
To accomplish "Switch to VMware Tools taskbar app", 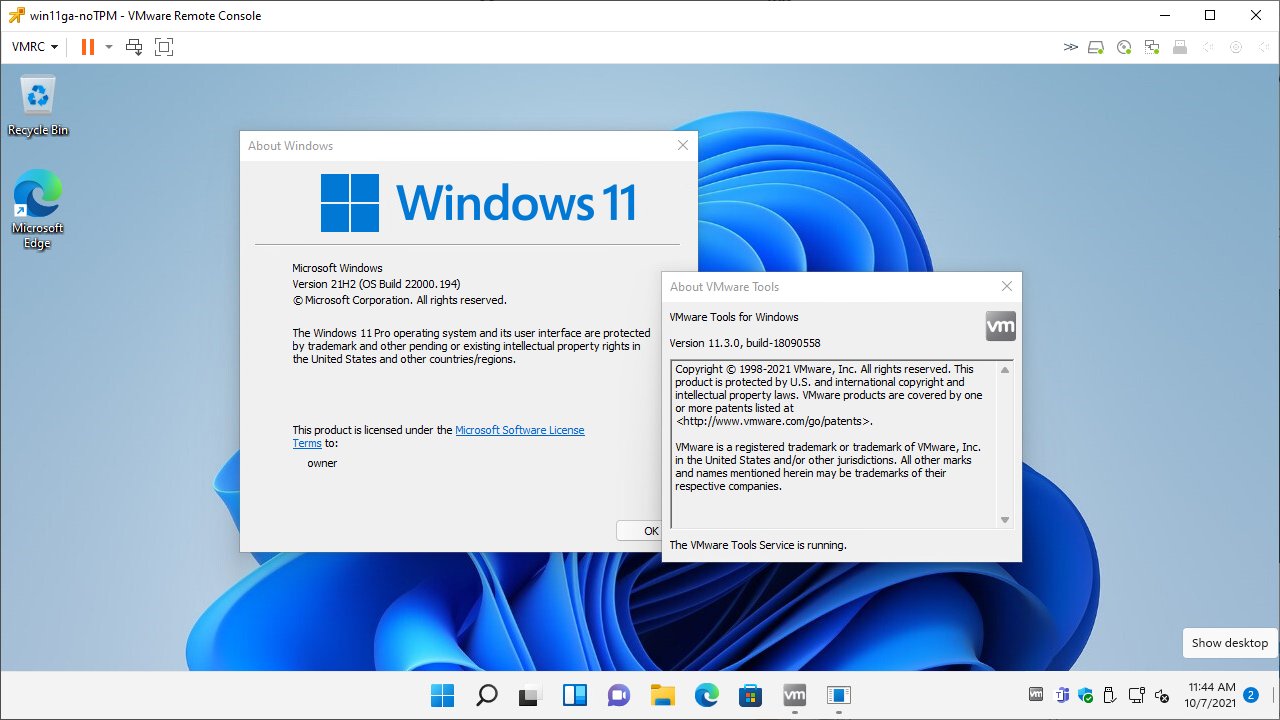I will (x=794, y=695).
